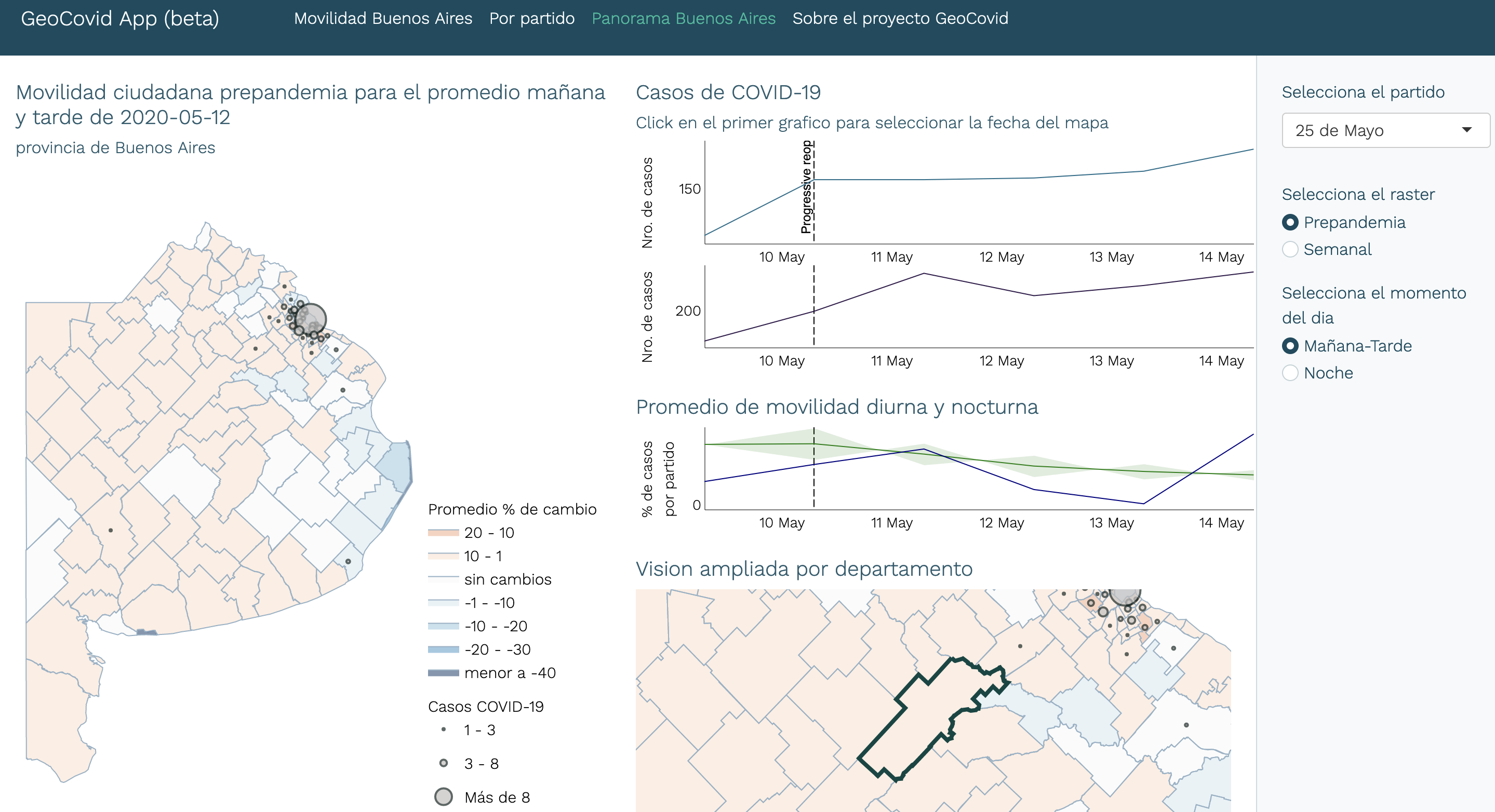Click the GeoCovid App (beta) title
The image size is (1495, 812).
point(120,19)
